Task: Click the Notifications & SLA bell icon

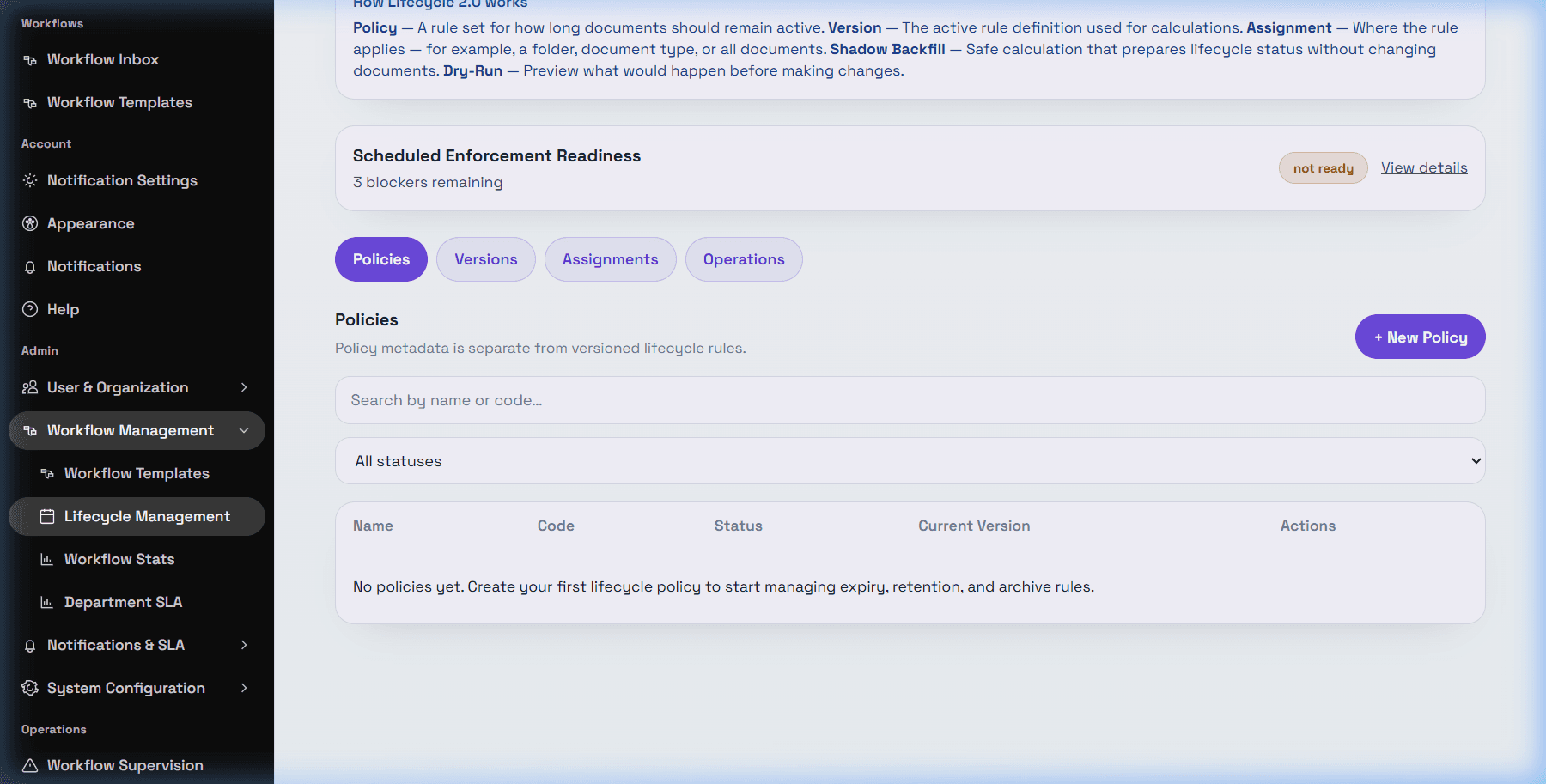Action: [30, 646]
